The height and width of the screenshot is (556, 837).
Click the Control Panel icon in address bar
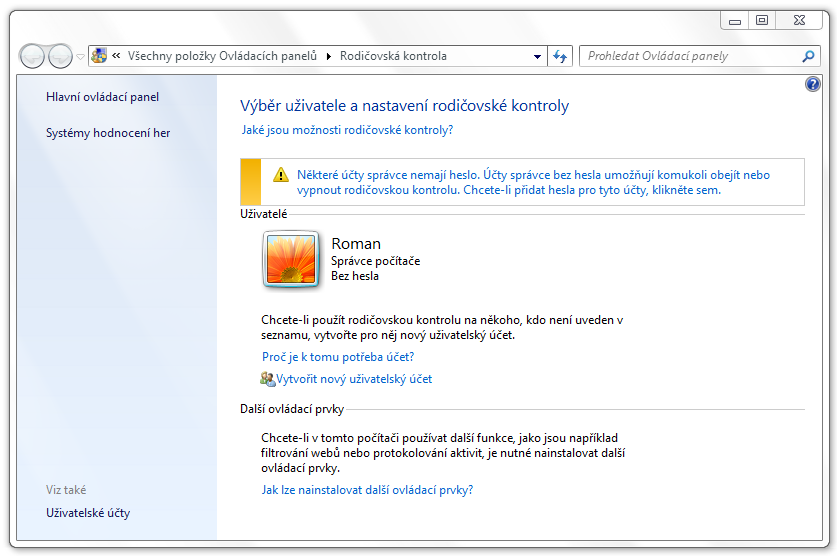[99, 55]
